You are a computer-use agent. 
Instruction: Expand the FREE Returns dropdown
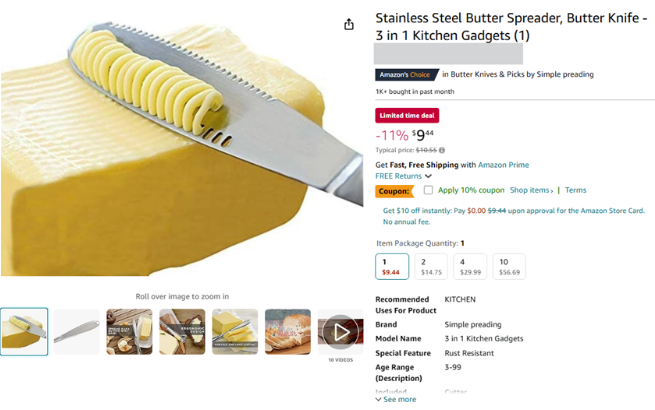coord(404,176)
